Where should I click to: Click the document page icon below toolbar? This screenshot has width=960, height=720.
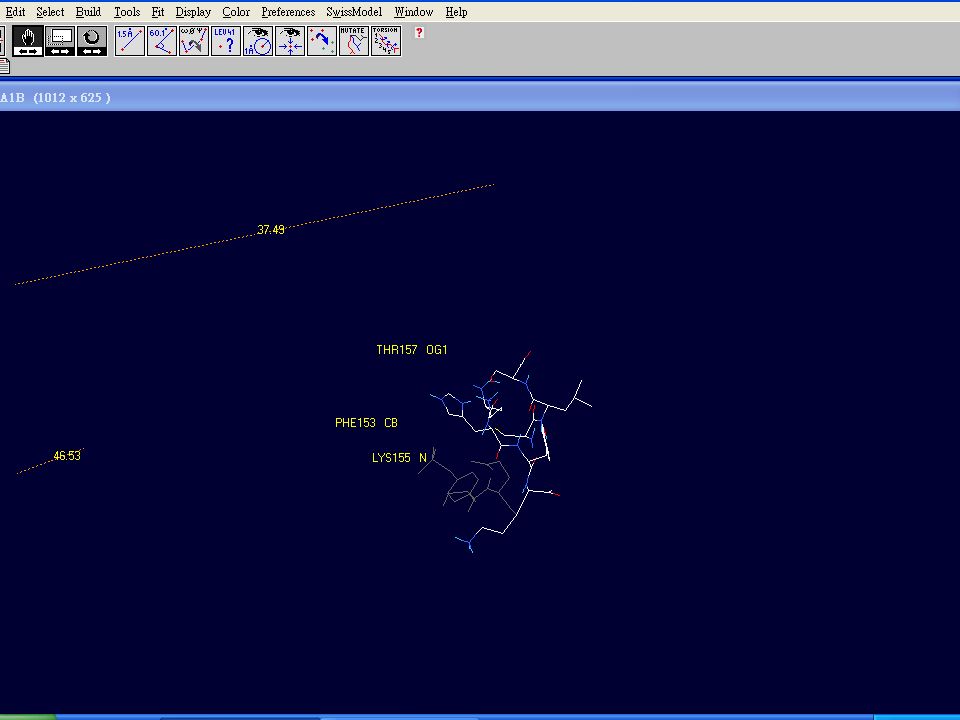click(x=4, y=66)
